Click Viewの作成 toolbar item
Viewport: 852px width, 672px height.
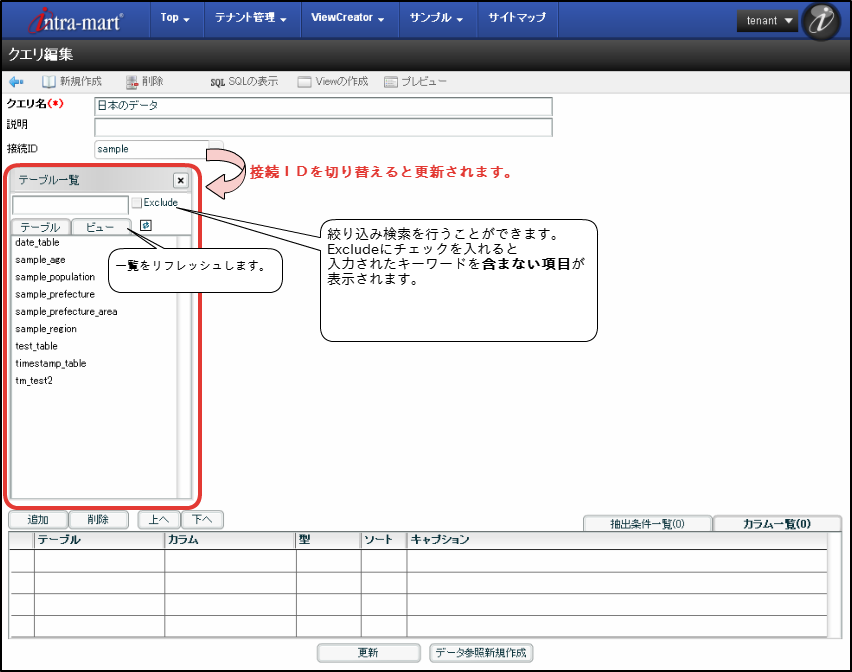(x=333, y=81)
